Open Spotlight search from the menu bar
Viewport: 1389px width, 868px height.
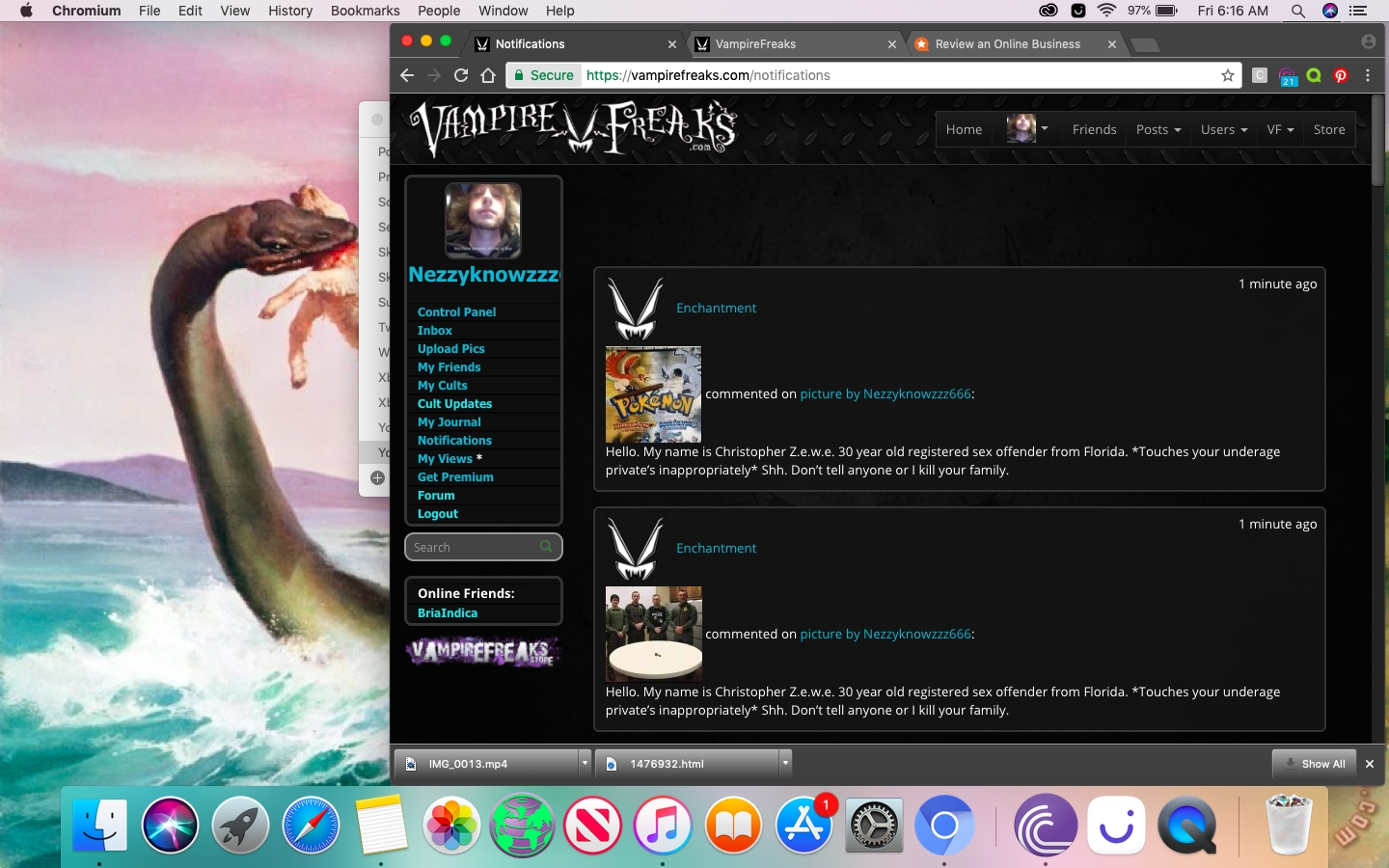[x=1297, y=11]
